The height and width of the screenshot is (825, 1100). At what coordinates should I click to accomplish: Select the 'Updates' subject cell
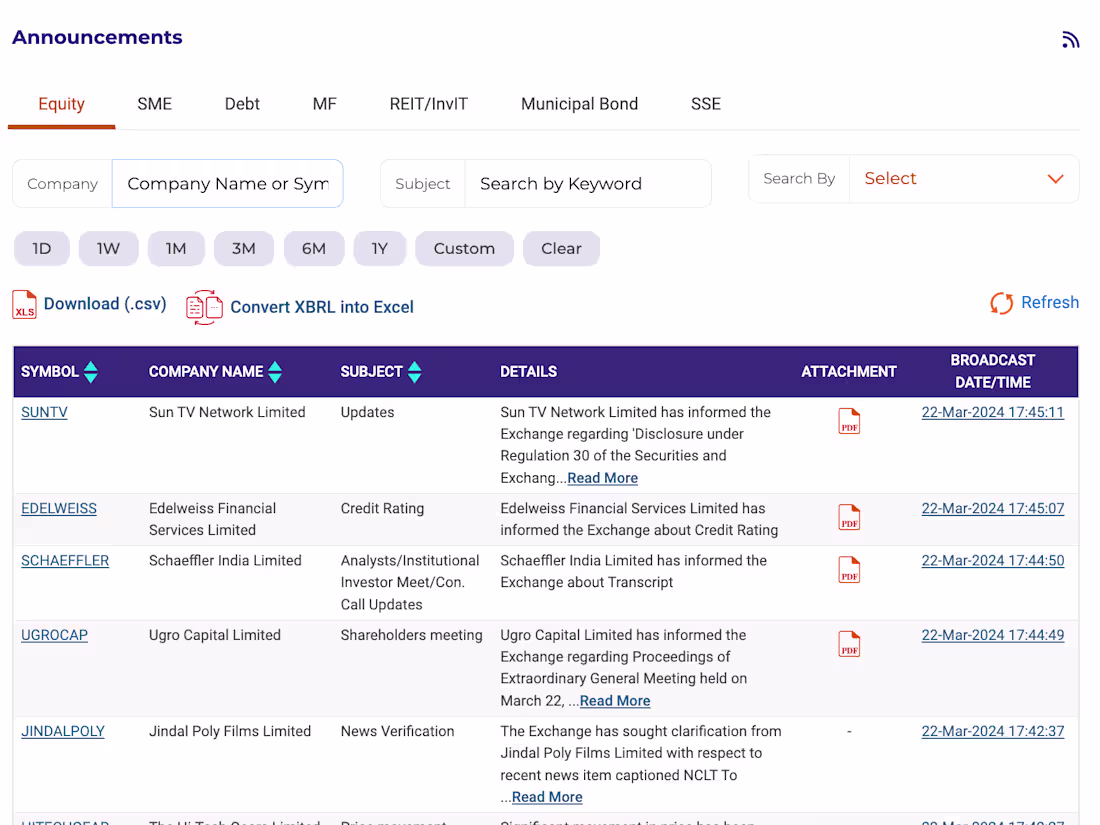point(368,412)
